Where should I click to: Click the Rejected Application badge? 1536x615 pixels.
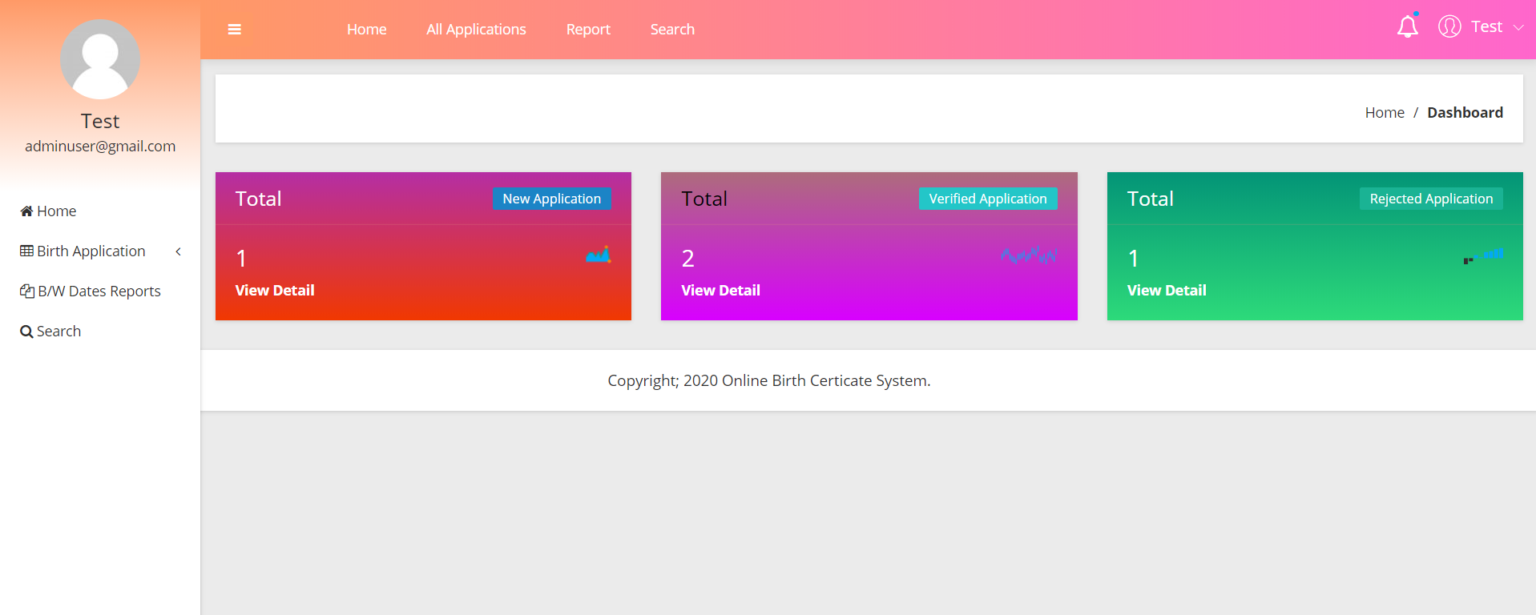1431,198
